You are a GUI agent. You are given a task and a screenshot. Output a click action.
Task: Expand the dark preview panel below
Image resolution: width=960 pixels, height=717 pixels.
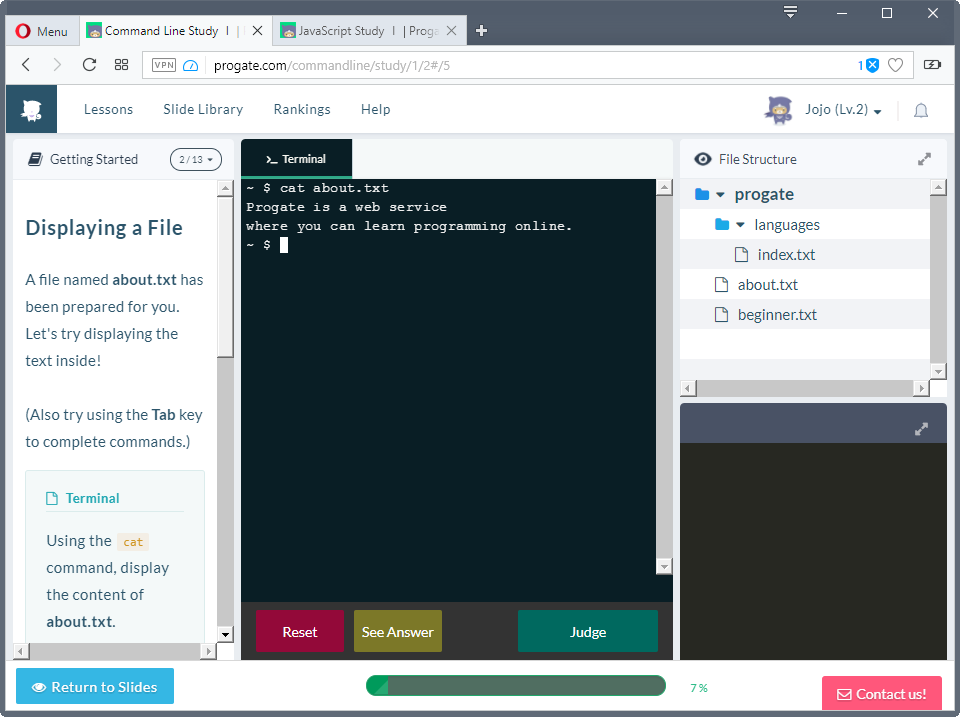tap(921, 429)
